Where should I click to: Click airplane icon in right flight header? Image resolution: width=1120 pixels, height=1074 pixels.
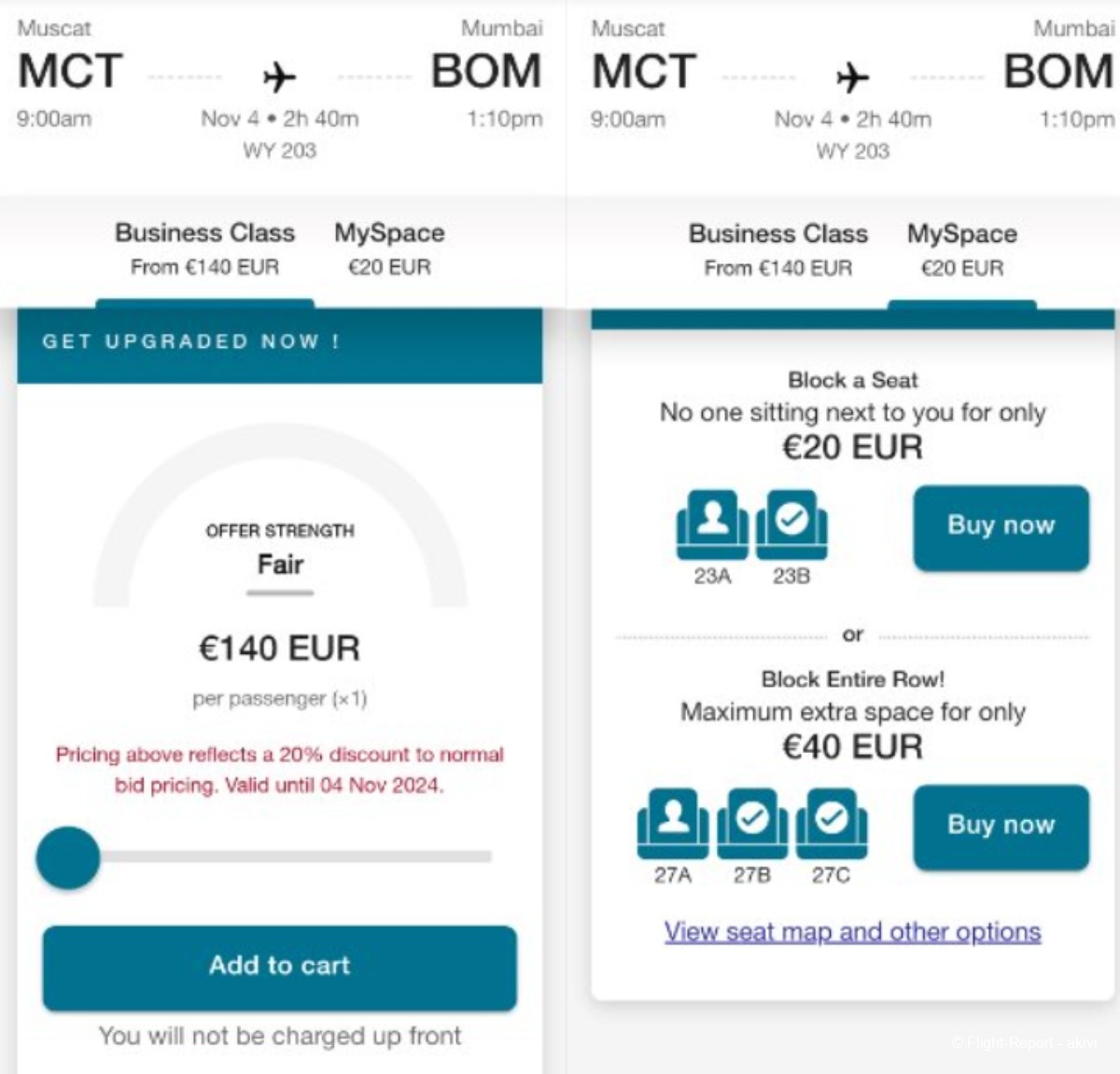pos(852,77)
